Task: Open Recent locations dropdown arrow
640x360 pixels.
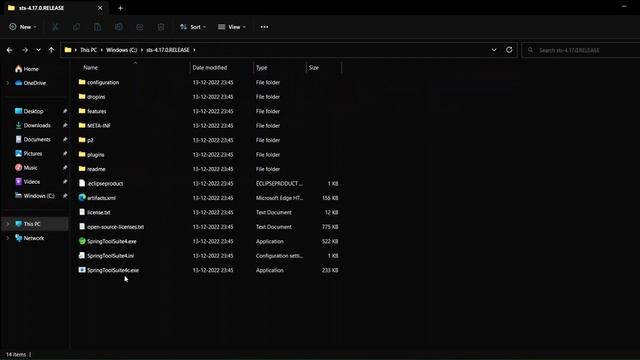Action: pos(38,50)
